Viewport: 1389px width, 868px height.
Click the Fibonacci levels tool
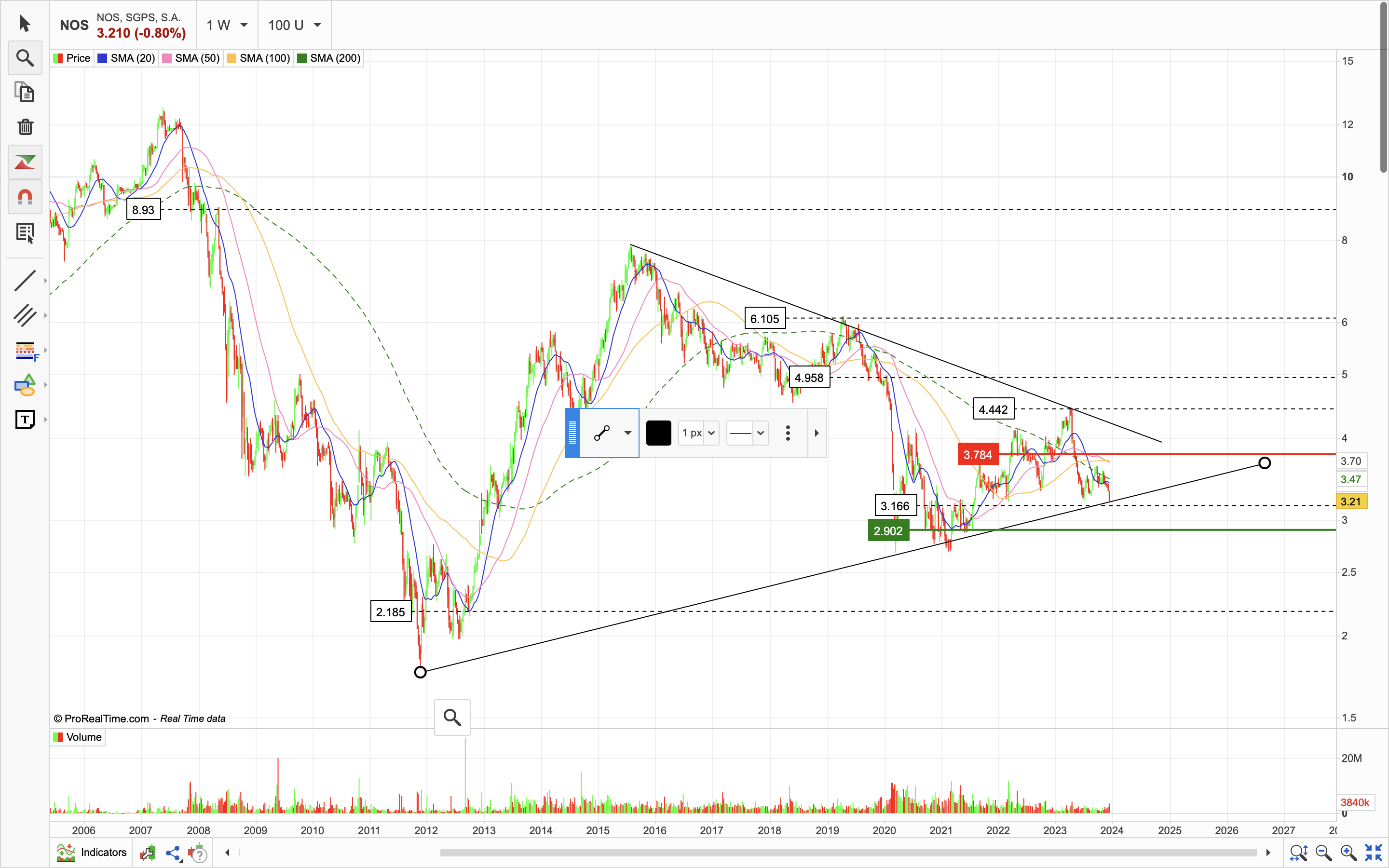tap(25, 350)
